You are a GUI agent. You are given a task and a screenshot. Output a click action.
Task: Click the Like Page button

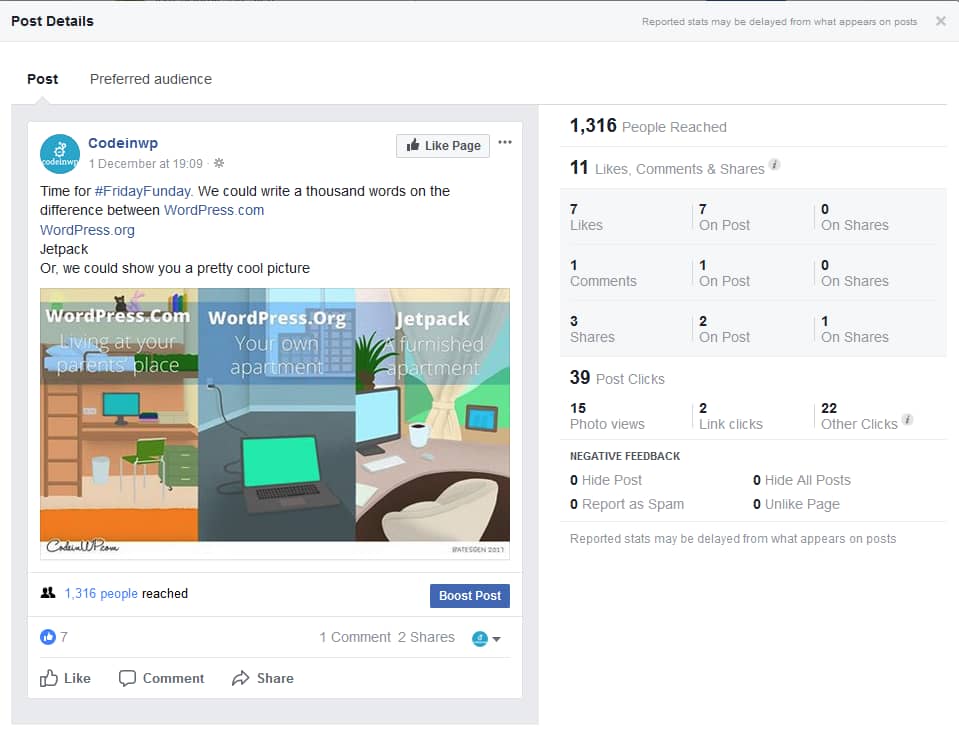pyautogui.click(x=443, y=146)
